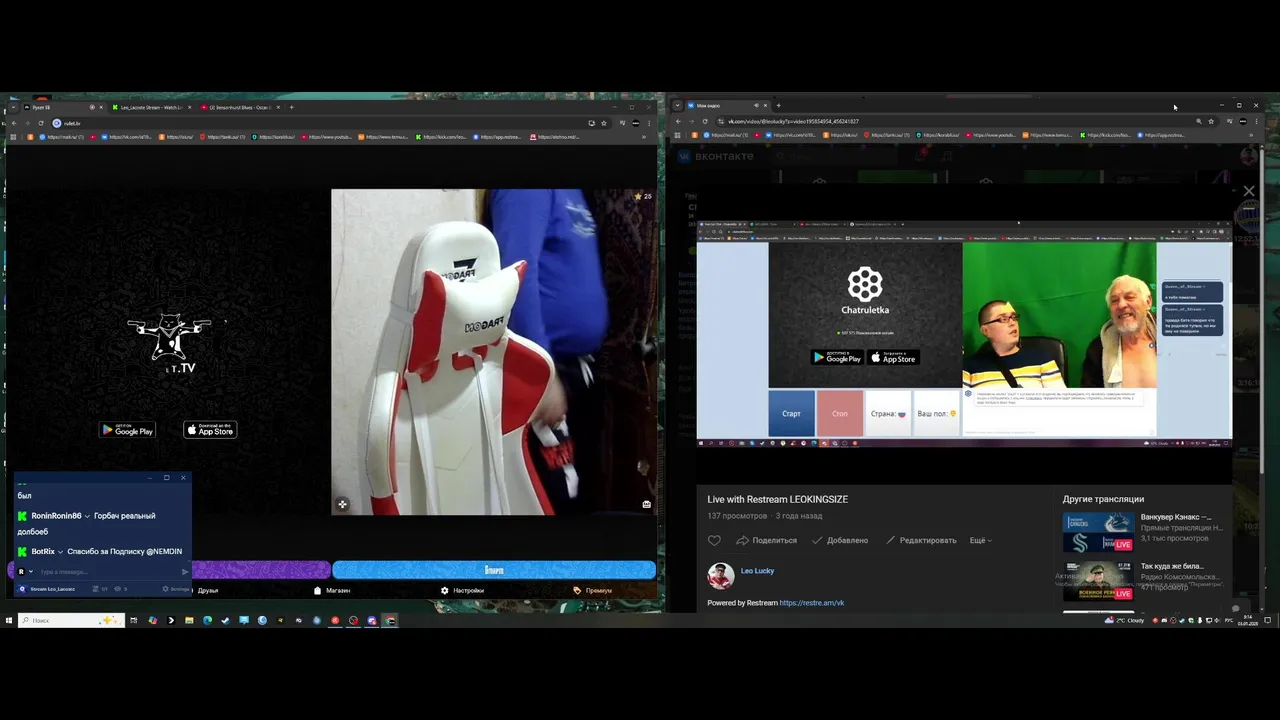This screenshot has height=720, width=1280.
Task: Click Поделиться under the VK video
Action: click(x=767, y=540)
